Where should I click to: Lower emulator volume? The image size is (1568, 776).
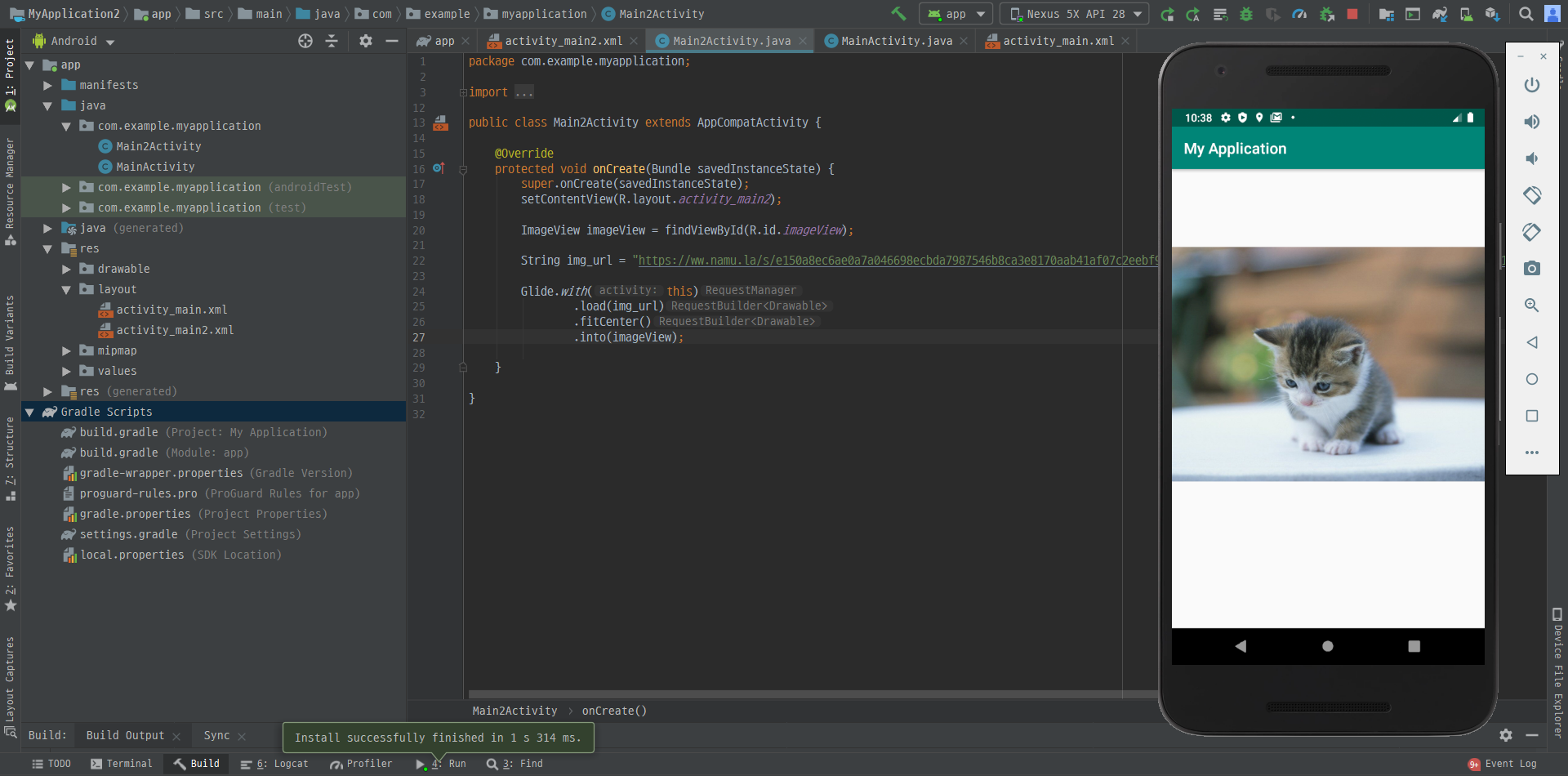(1532, 158)
